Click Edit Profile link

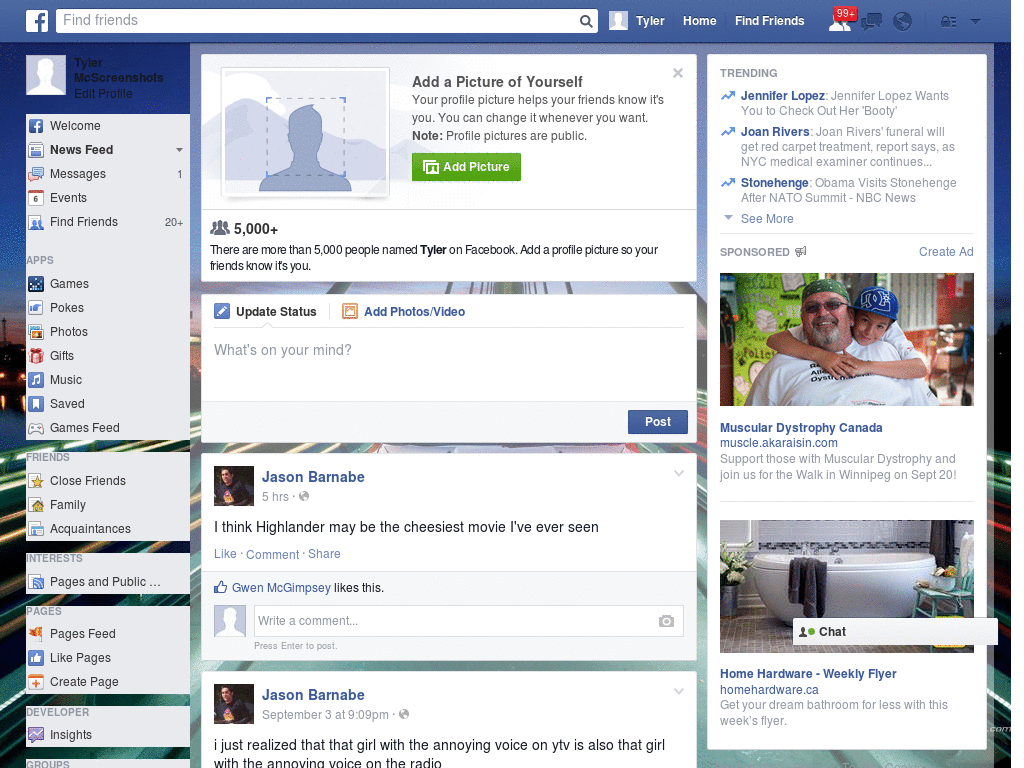click(x=103, y=94)
